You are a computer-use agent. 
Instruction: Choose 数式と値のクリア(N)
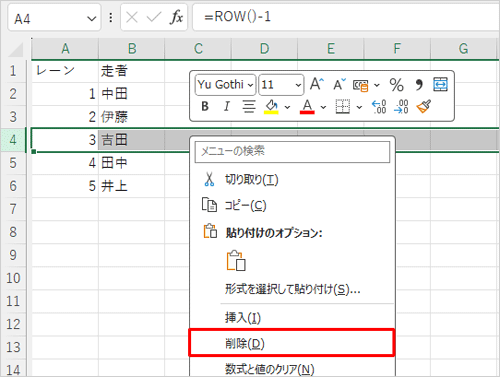(292, 369)
